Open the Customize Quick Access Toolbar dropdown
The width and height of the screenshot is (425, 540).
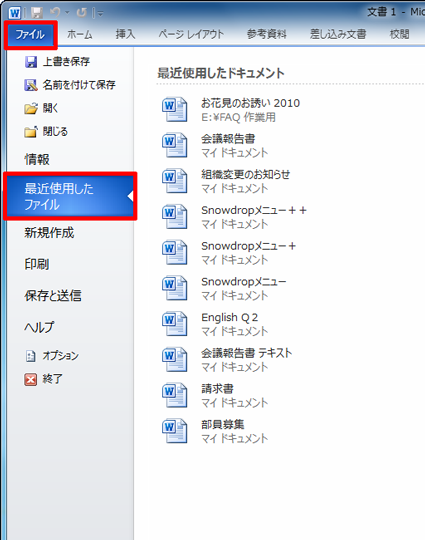click(x=100, y=13)
